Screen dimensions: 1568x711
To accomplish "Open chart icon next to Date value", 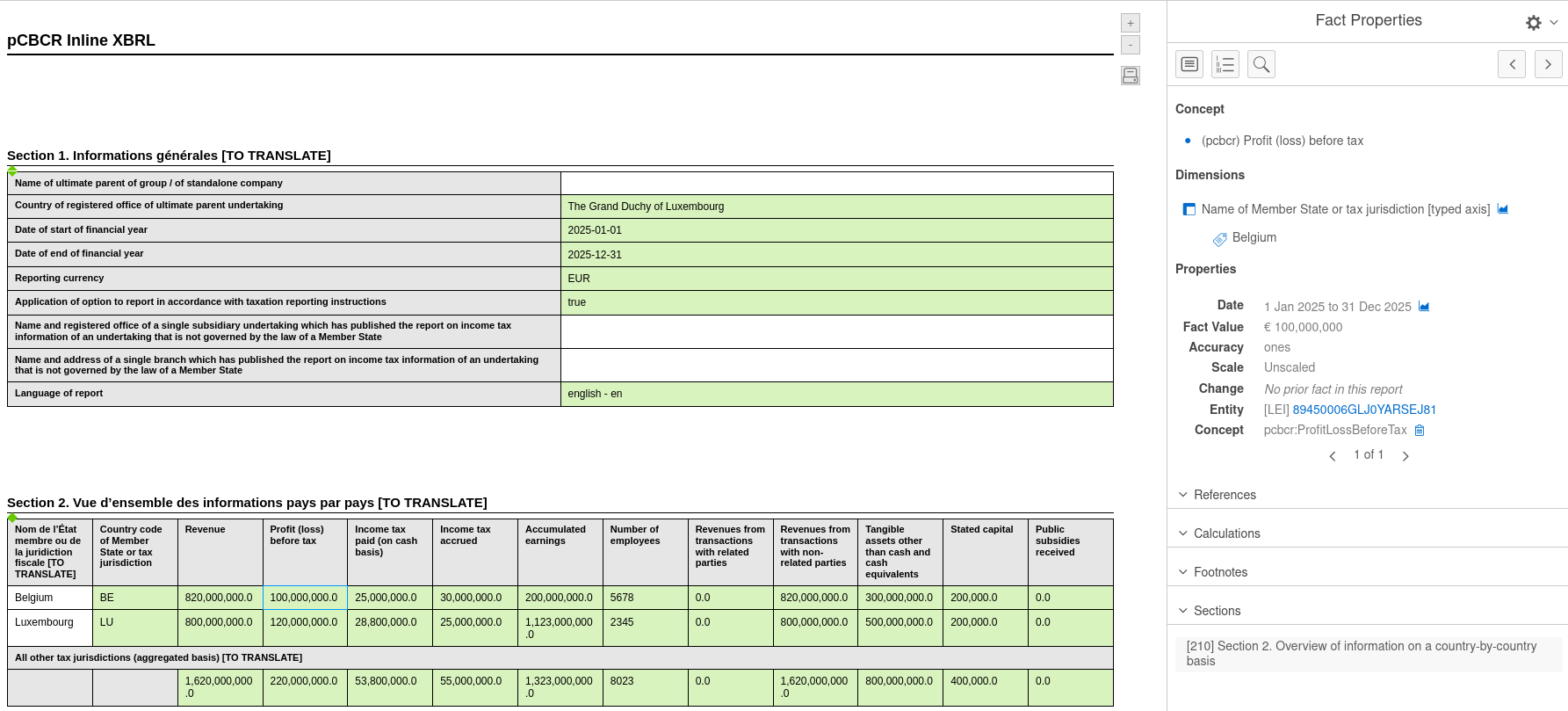I will click(x=1424, y=307).
